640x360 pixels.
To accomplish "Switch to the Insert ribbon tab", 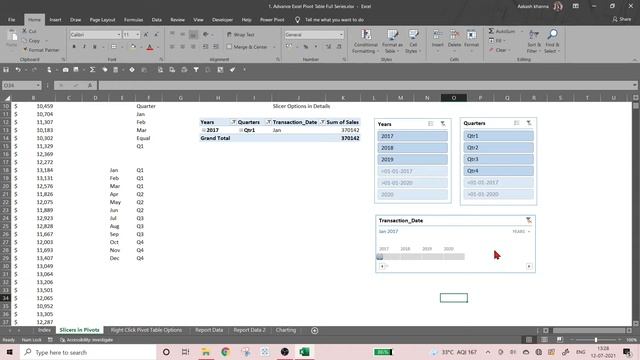I will click(x=55, y=20).
